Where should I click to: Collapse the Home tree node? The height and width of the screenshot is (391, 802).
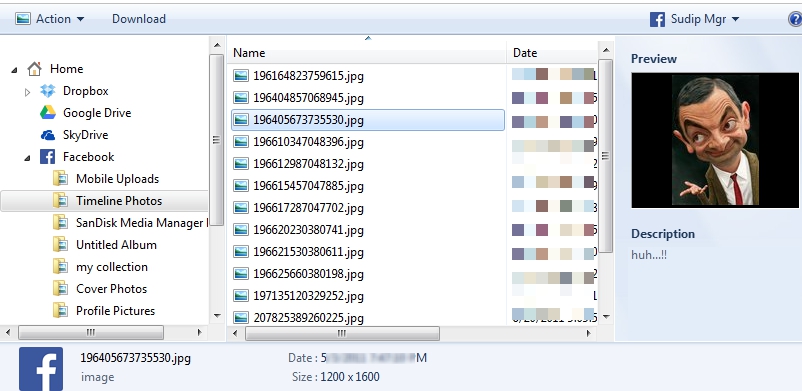(x=14, y=70)
